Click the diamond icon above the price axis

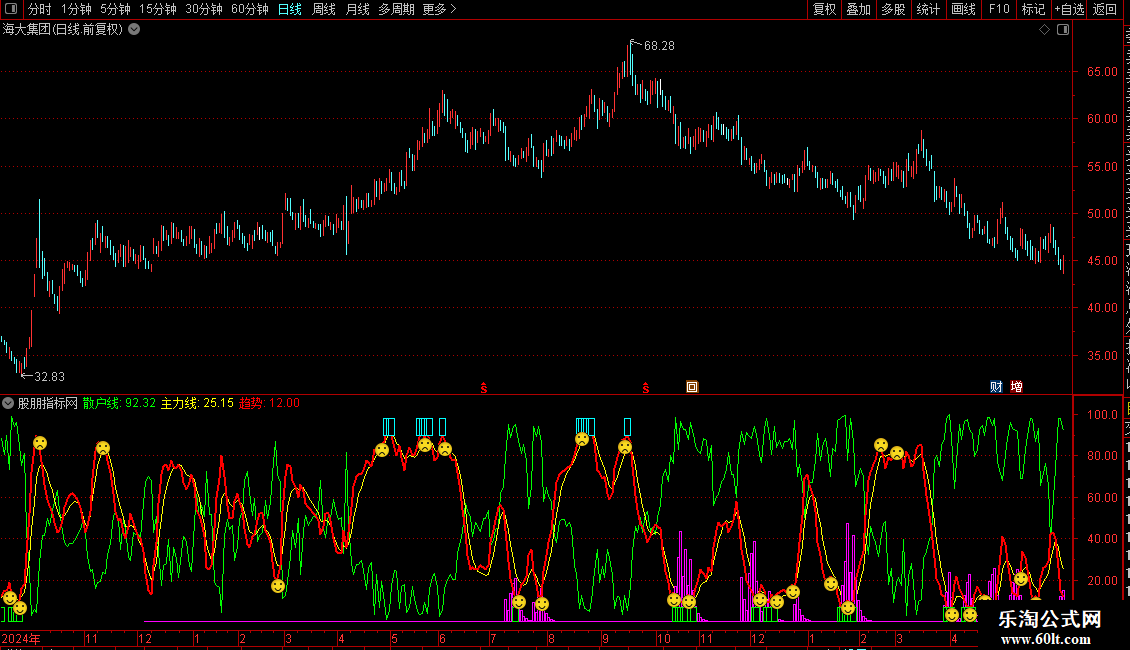(x=1044, y=30)
